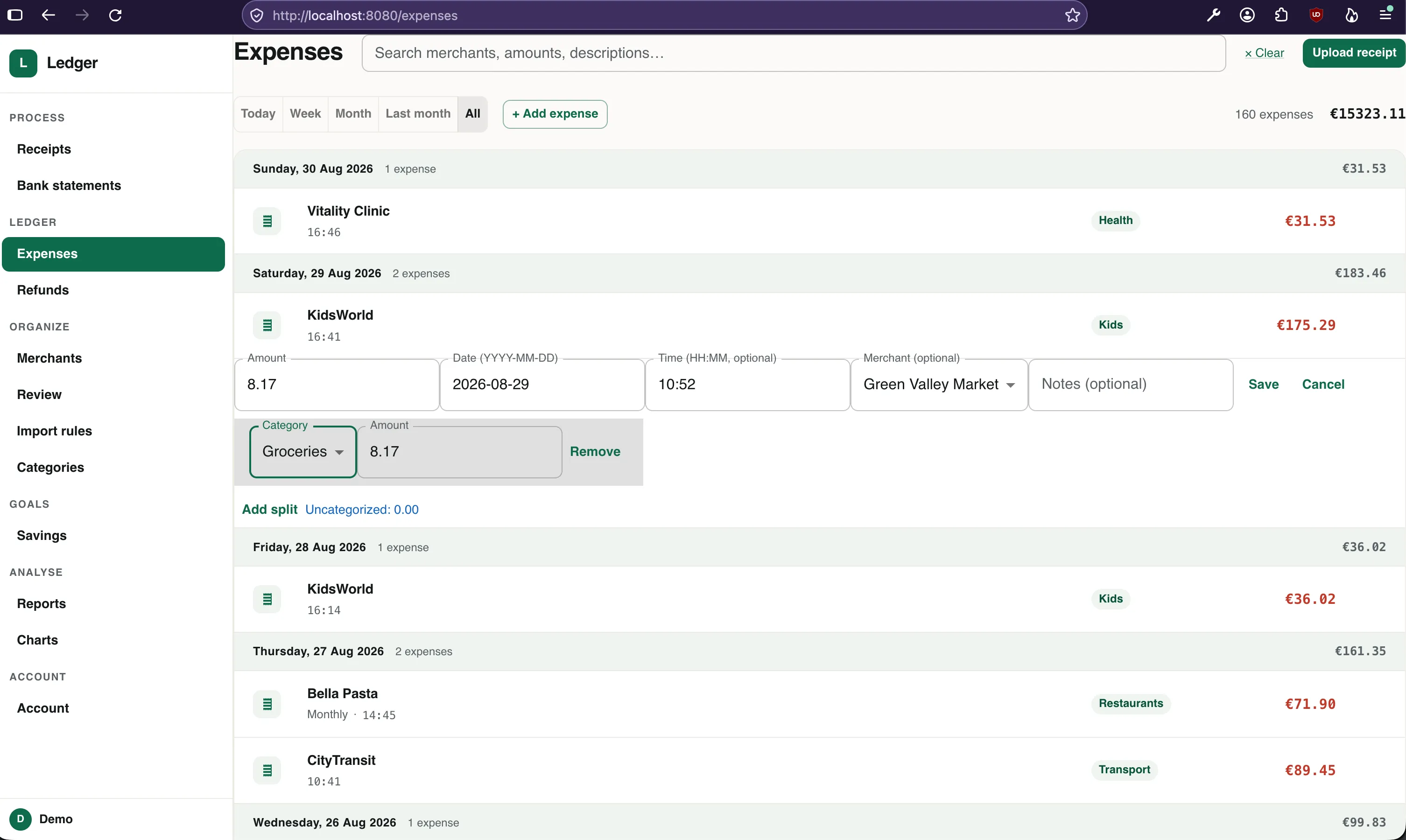The width and height of the screenshot is (1406, 840).
Task: Open the Charts page
Action: [113, 640]
